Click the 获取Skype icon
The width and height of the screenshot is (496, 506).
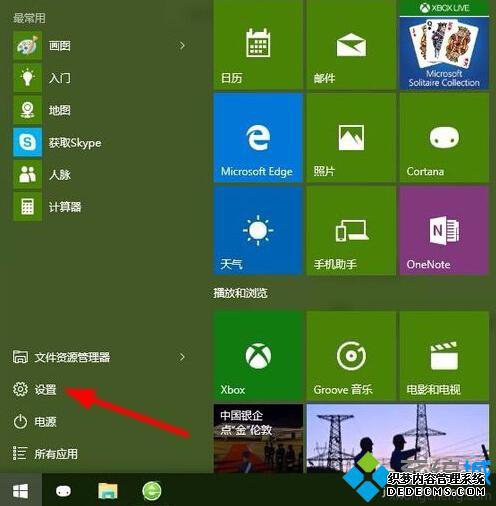click(27, 142)
